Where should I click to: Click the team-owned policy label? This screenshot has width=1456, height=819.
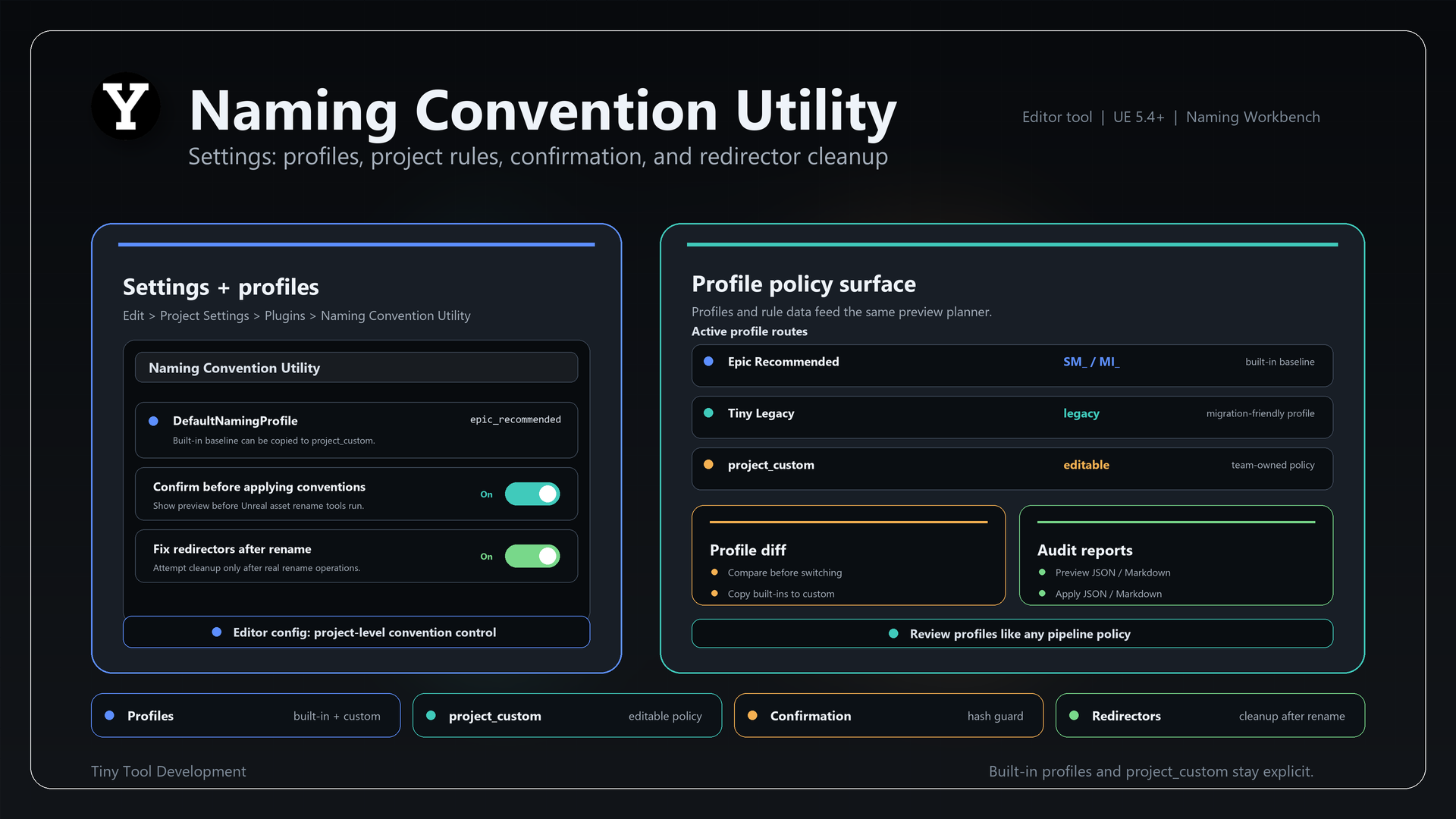1273,465
